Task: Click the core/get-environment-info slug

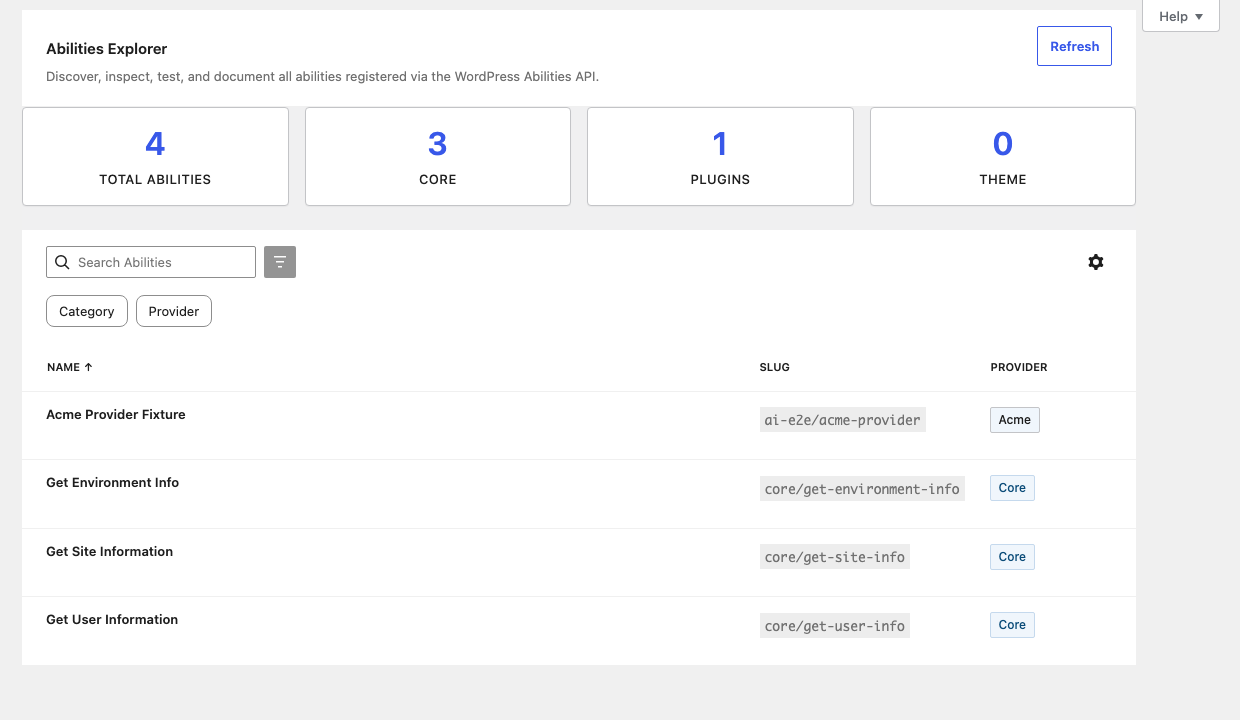Action: click(x=862, y=489)
